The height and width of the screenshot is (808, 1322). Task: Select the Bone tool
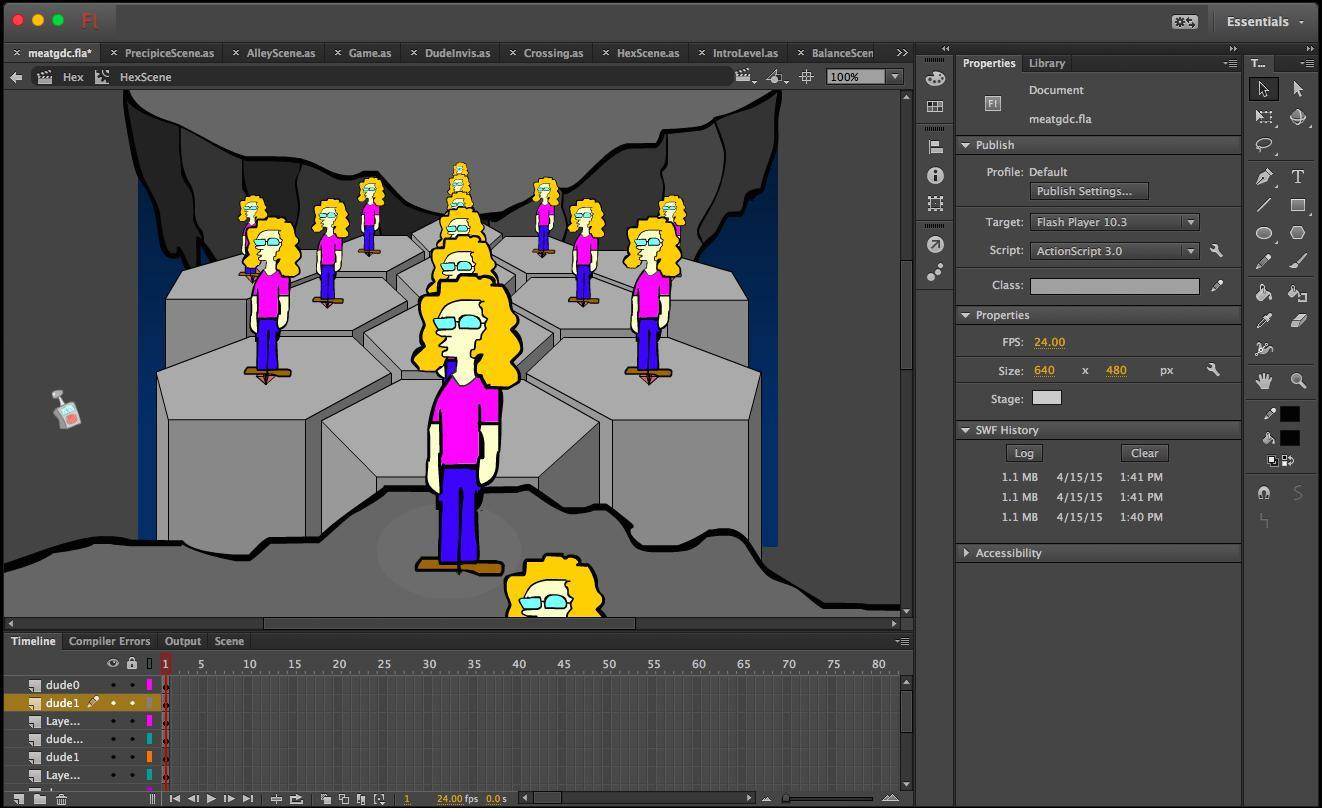click(1264, 349)
